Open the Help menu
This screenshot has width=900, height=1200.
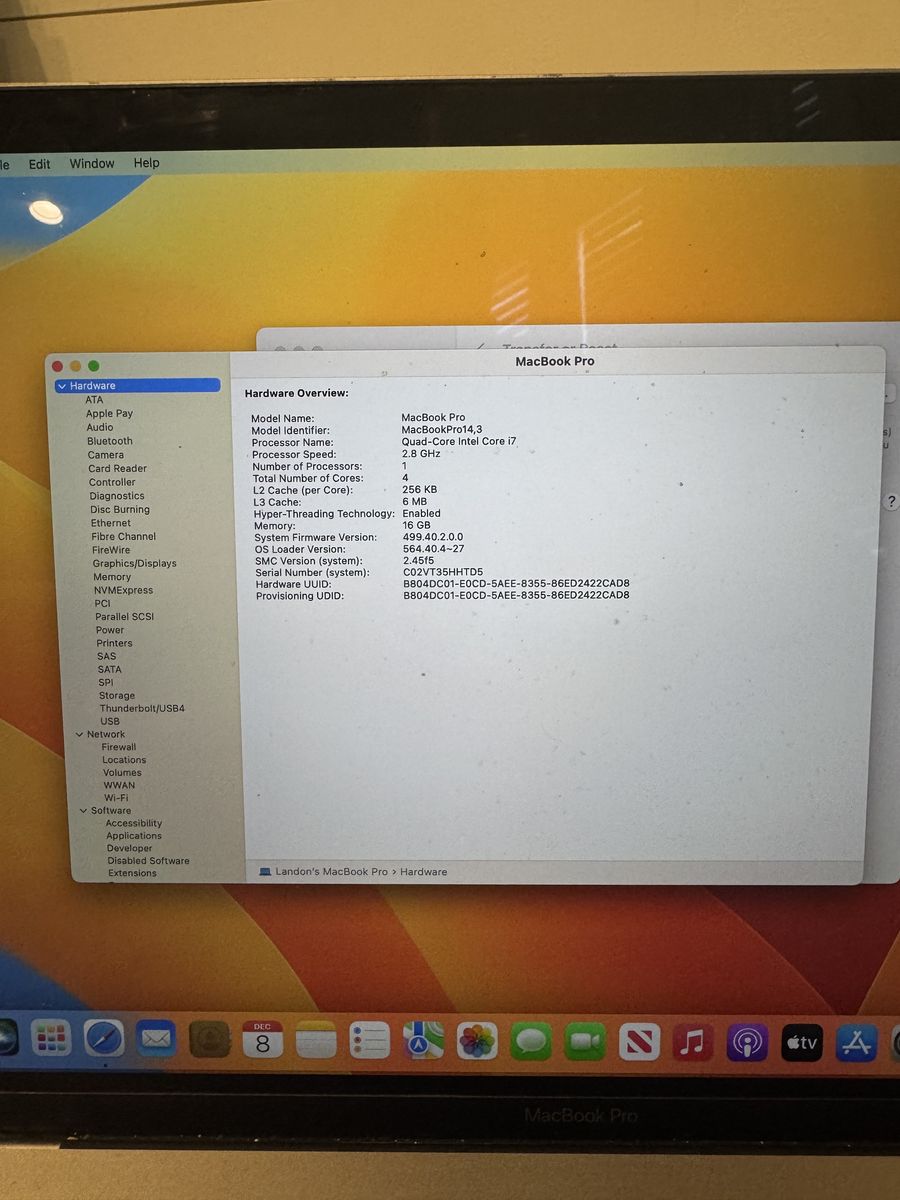pyautogui.click(x=146, y=163)
